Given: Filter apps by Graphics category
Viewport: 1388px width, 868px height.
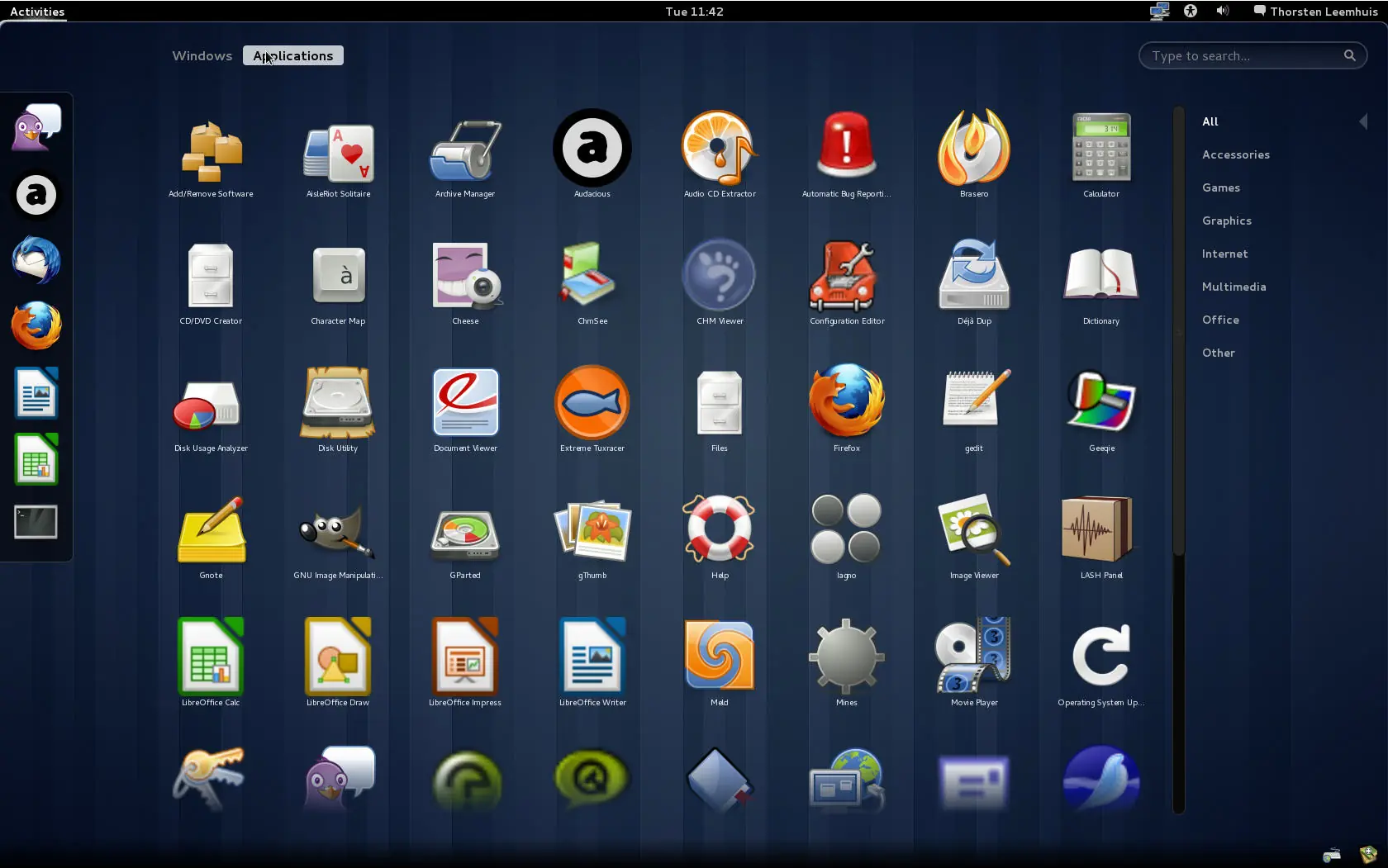Looking at the screenshot, I should [x=1228, y=221].
